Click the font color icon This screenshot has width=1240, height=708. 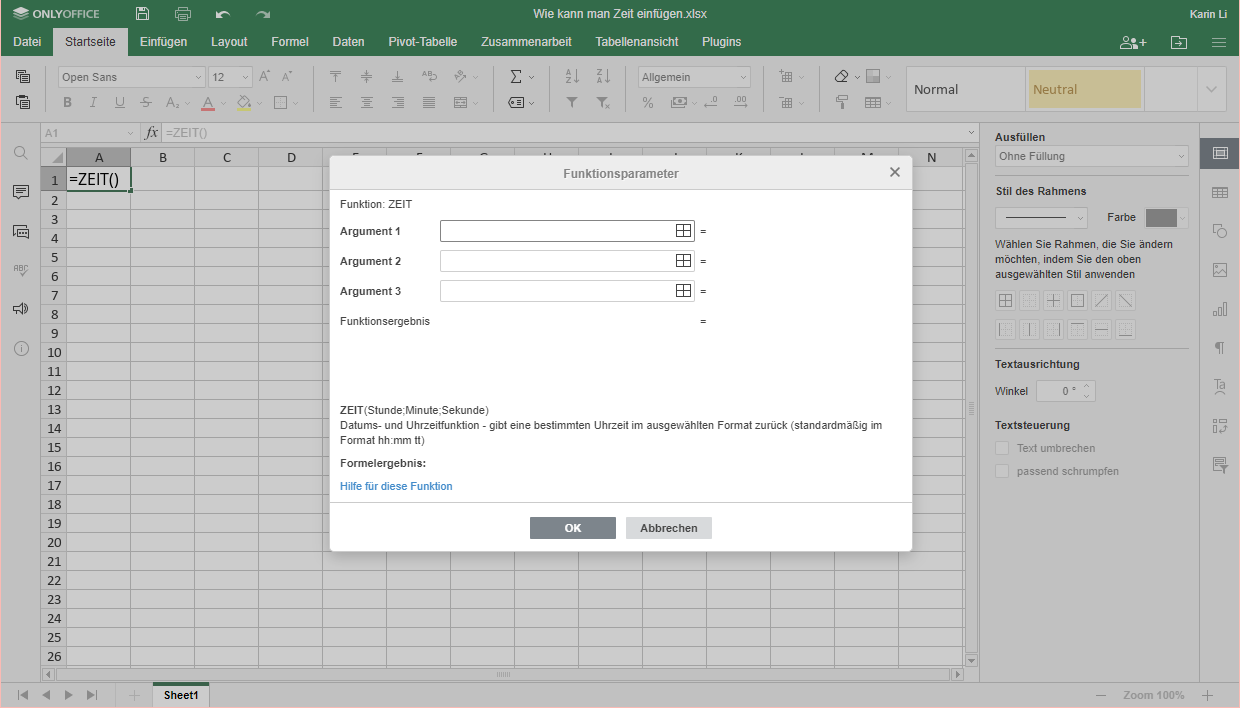[208, 102]
